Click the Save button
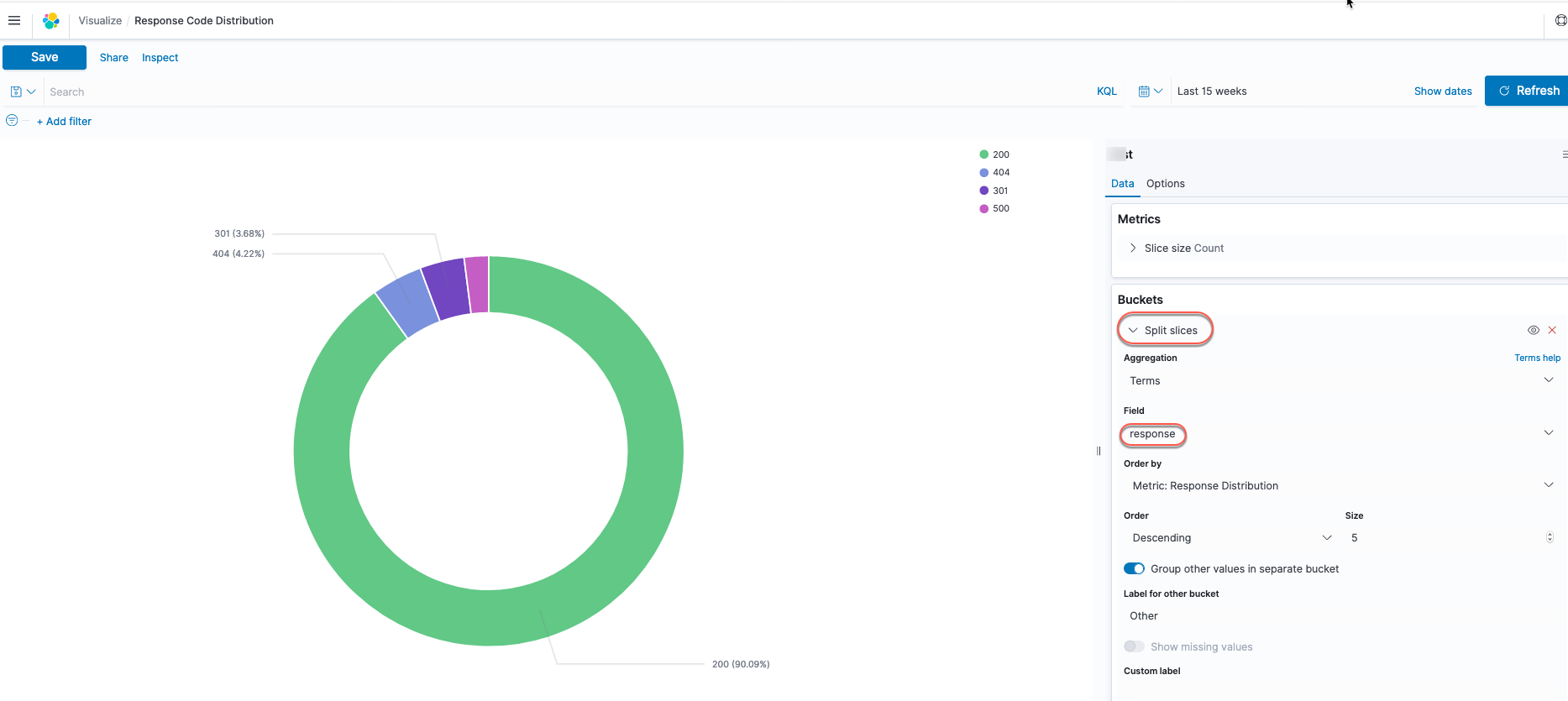 coord(45,57)
